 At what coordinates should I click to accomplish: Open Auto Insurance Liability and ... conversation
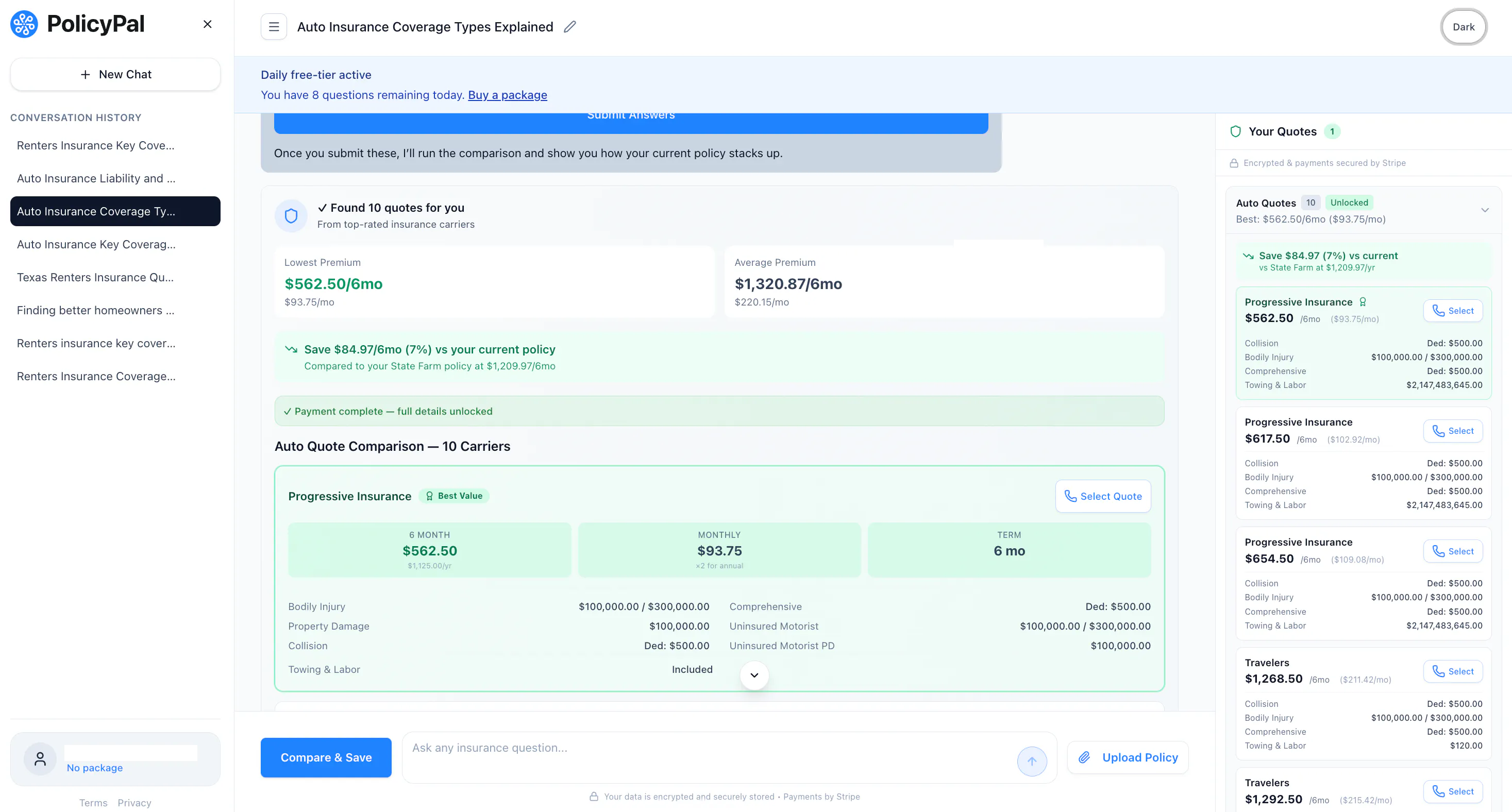[115, 178]
